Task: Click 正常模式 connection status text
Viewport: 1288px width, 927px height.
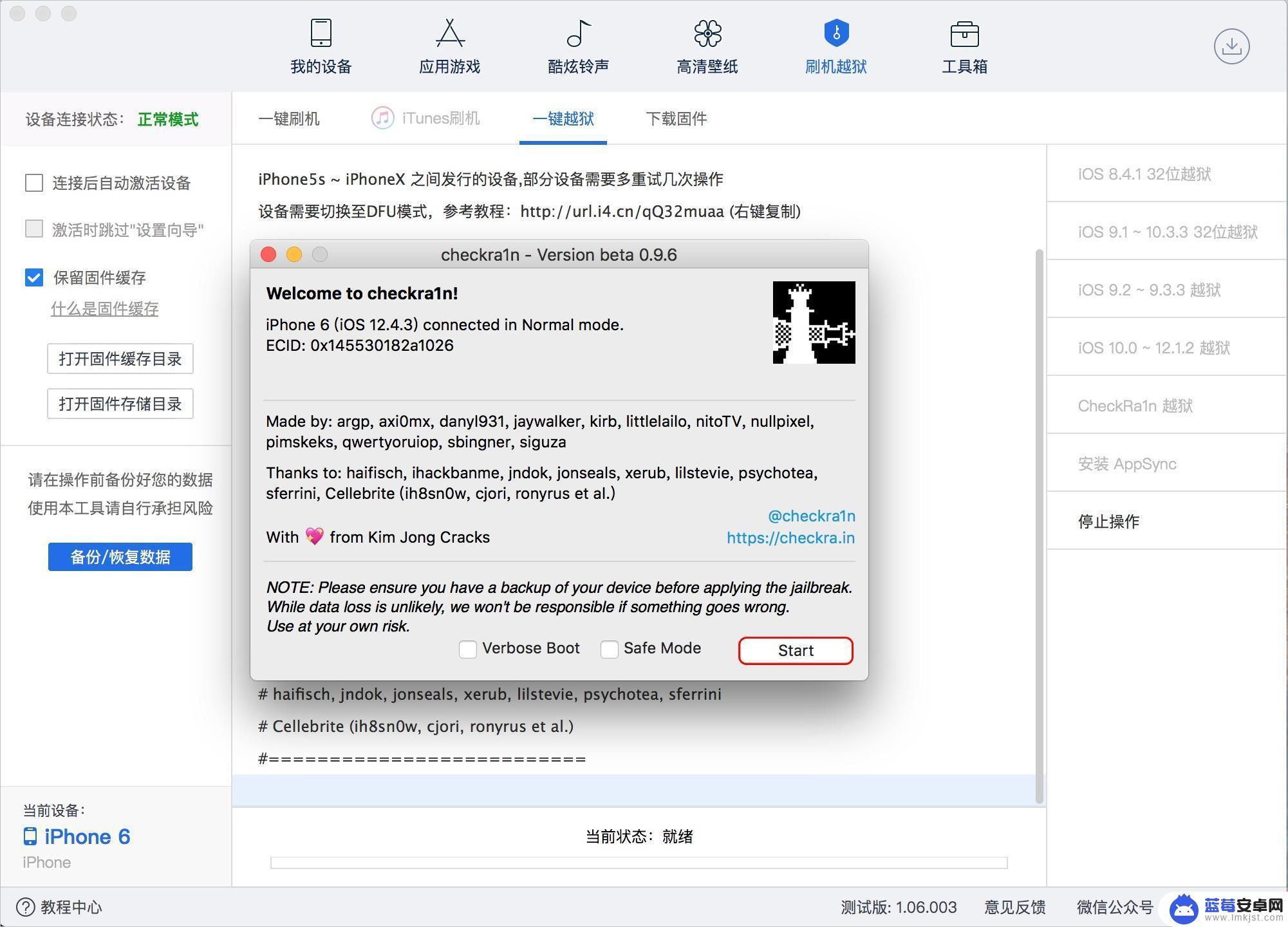Action: click(168, 119)
